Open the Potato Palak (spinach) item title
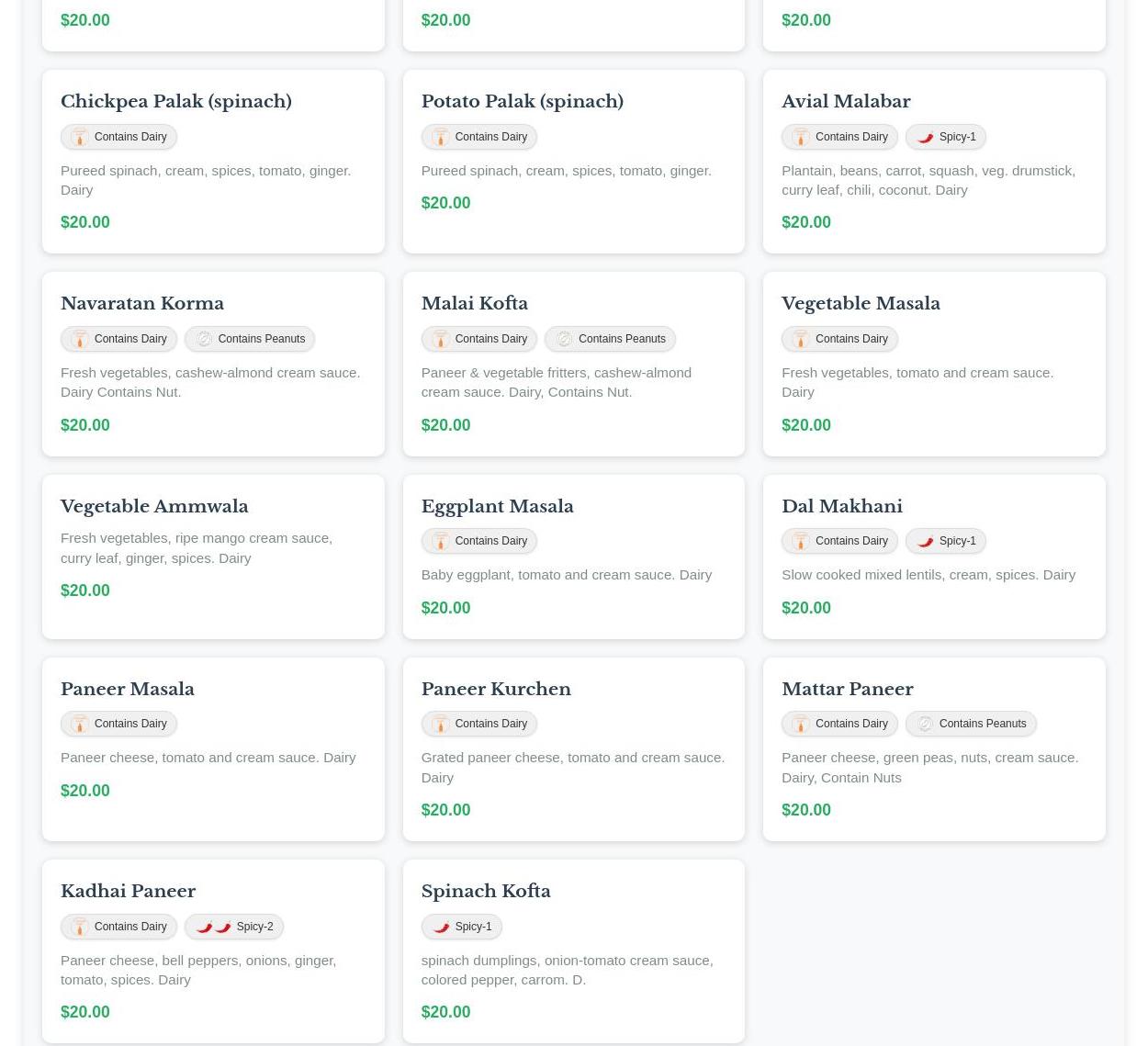This screenshot has height=1046, width=1148. pyautogui.click(x=522, y=101)
